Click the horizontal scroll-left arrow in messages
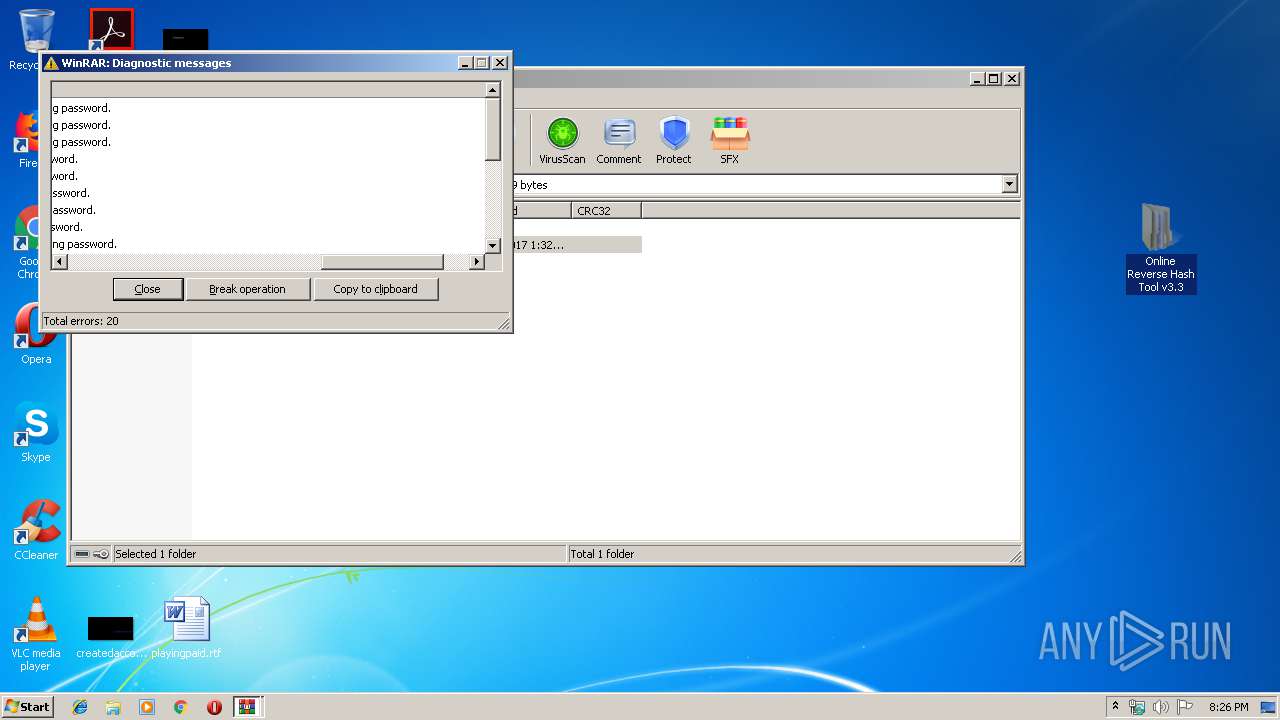 click(59, 262)
